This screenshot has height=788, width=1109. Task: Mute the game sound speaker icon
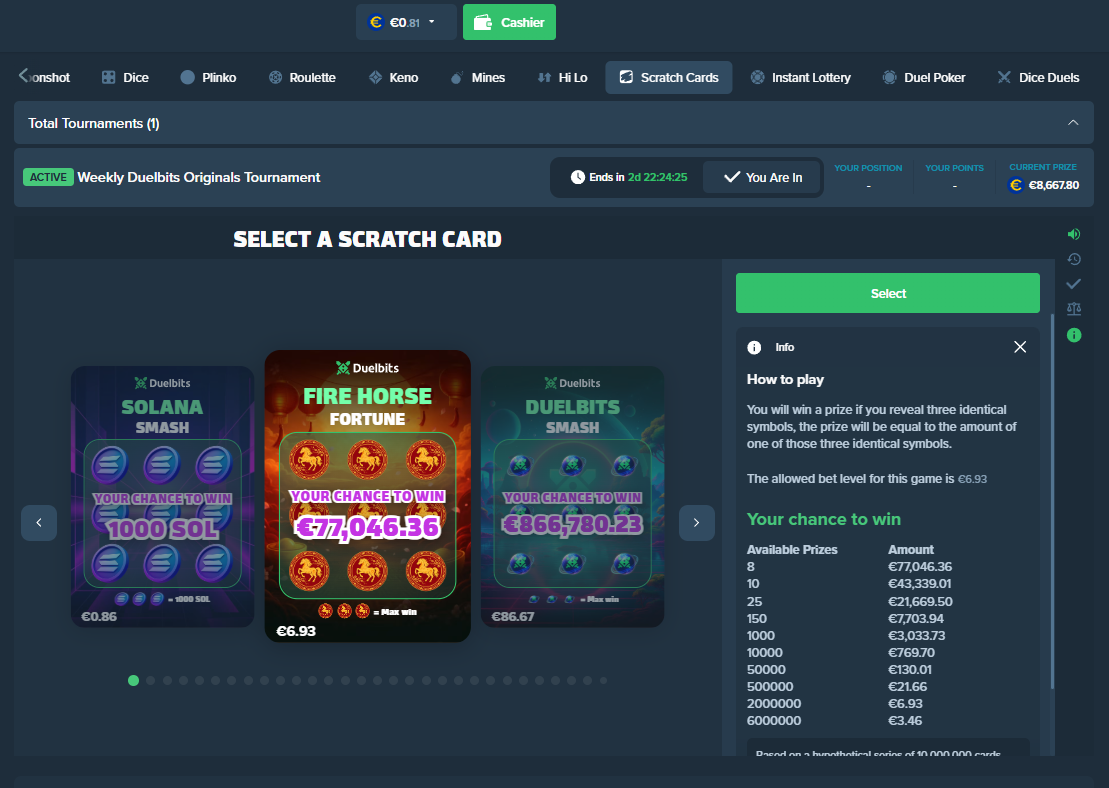coord(1074,234)
